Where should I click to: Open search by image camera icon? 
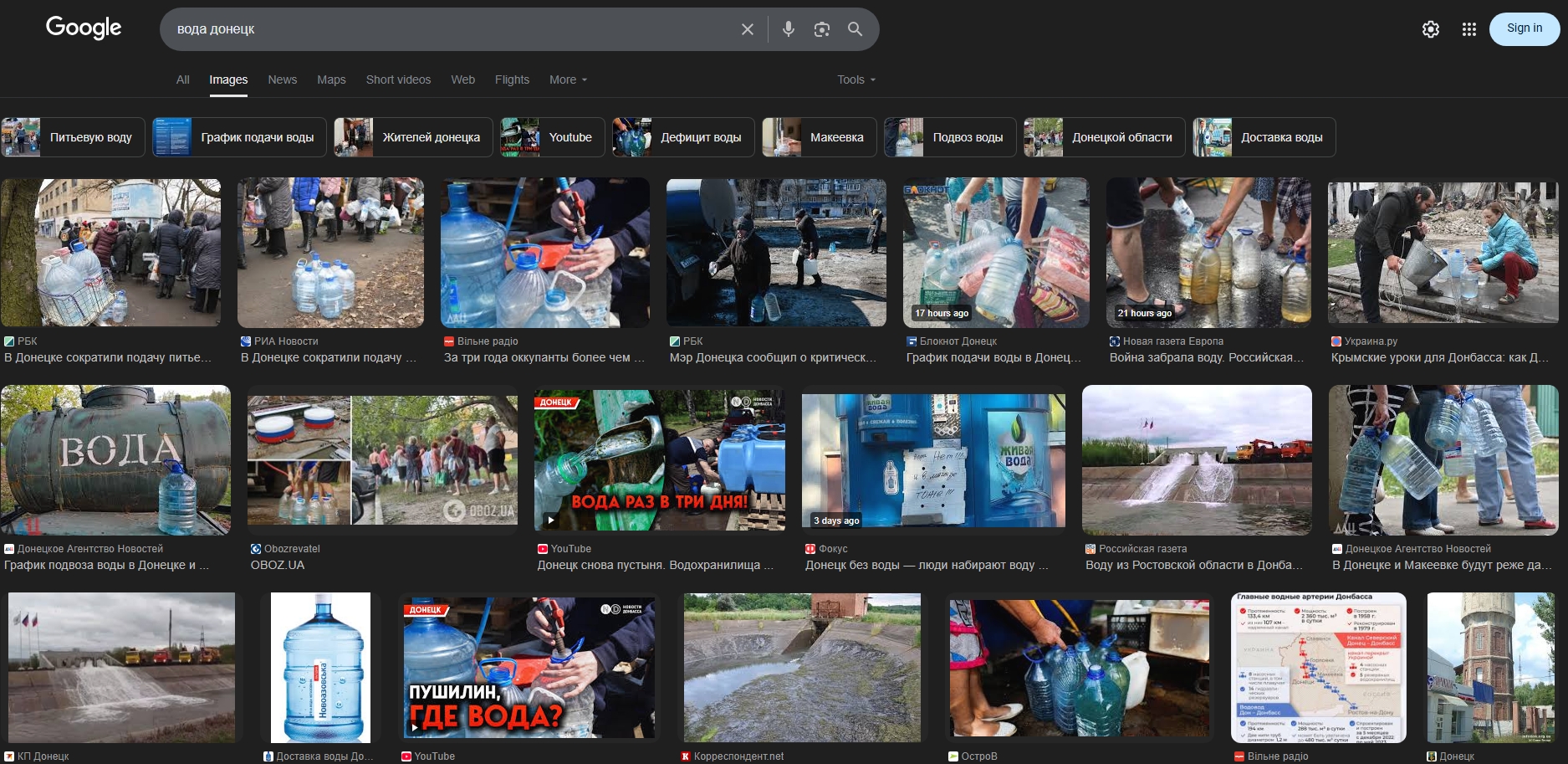pos(821,29)
